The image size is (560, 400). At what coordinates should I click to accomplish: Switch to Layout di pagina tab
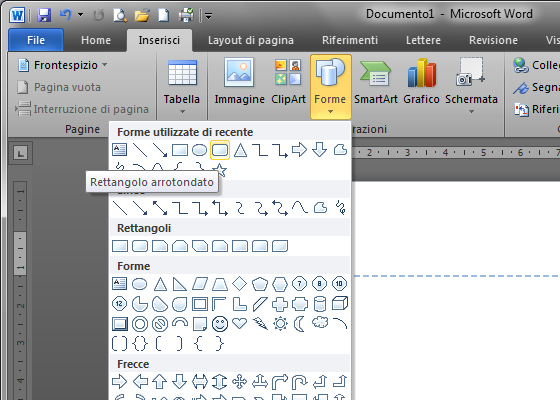251,40
